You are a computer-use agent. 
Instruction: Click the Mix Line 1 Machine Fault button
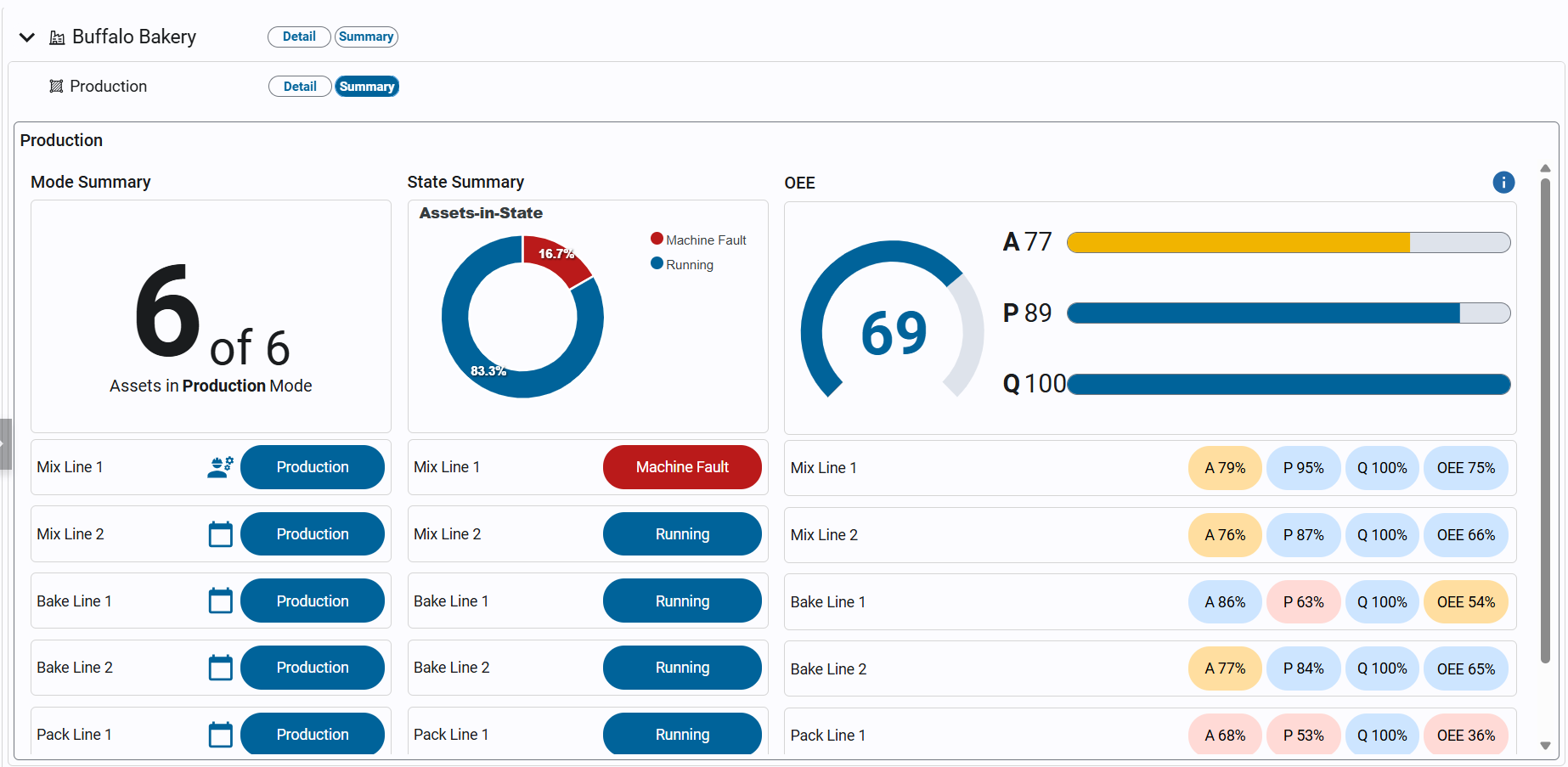[x=682, y=467]
